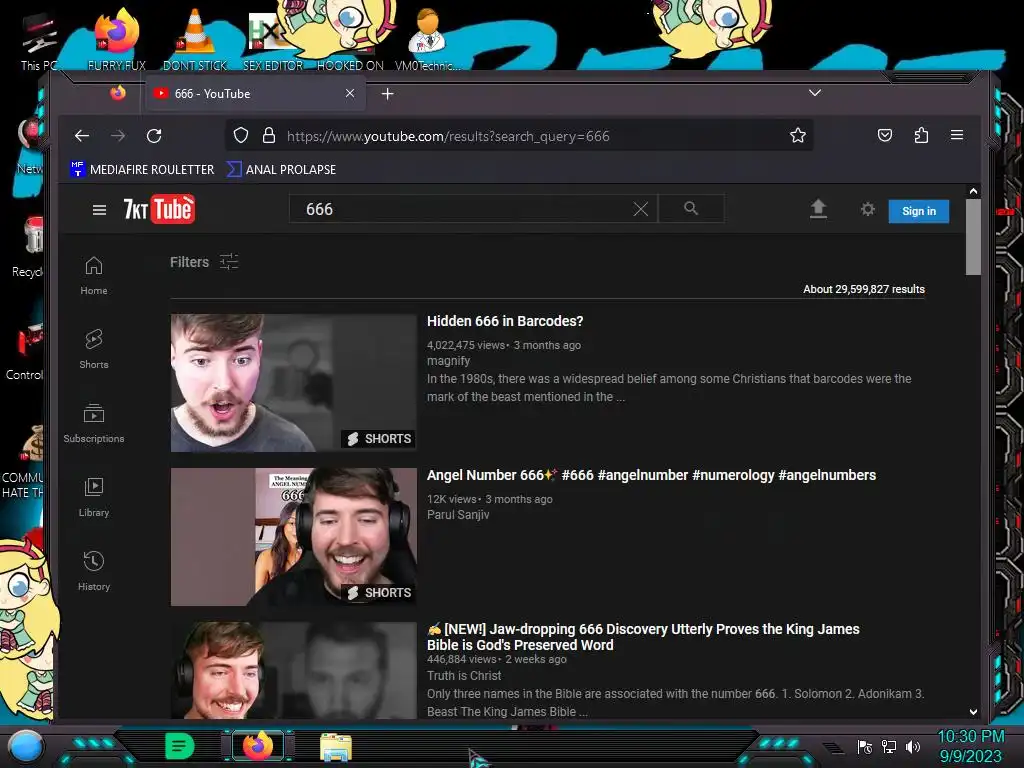Open History in the sidebar
This screenshot has width=1024, height=768.
94,571
